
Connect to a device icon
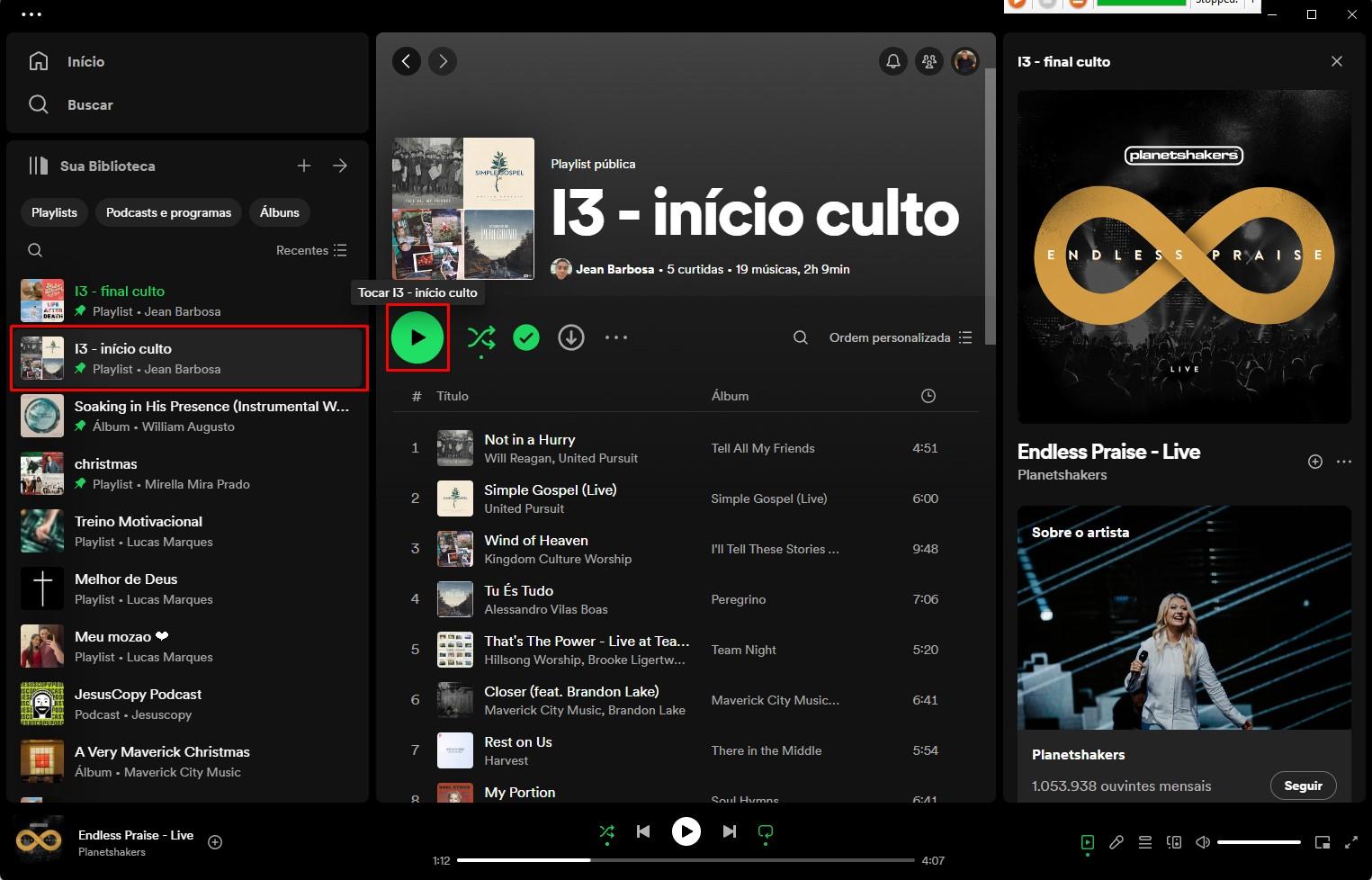click(1174, 842)
